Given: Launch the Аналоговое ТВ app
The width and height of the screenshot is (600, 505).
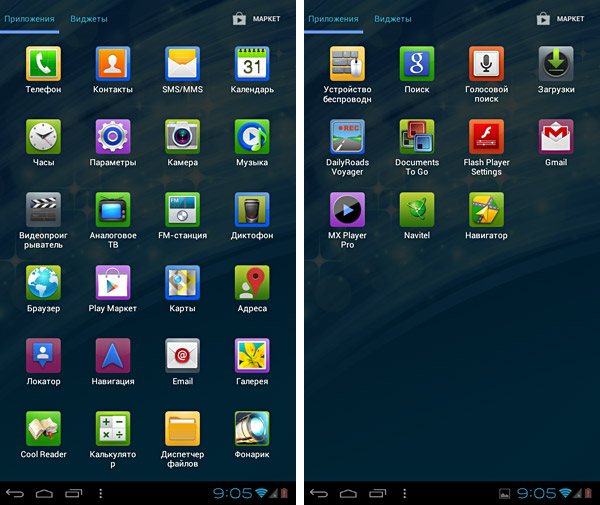Looking at the screenshot, I should (x=113, y=210).
